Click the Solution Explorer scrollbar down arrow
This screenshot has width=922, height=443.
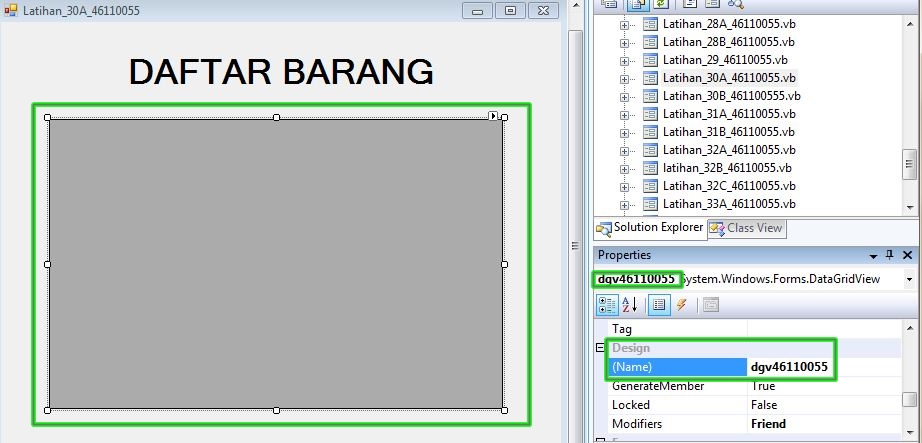(910, 208)
